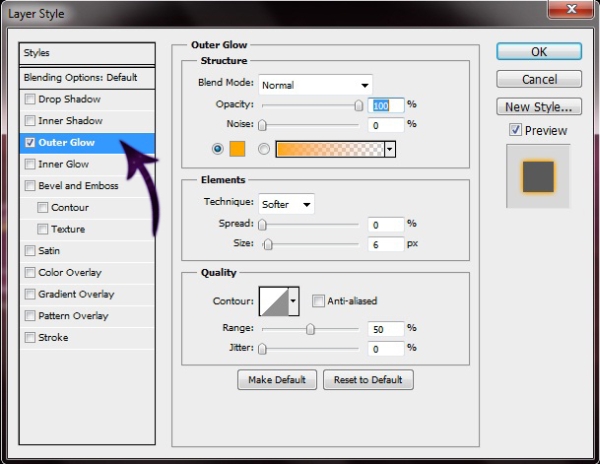
Task: Open the gradient picker dropdown arrow
Action: click(x=389, y=149)
